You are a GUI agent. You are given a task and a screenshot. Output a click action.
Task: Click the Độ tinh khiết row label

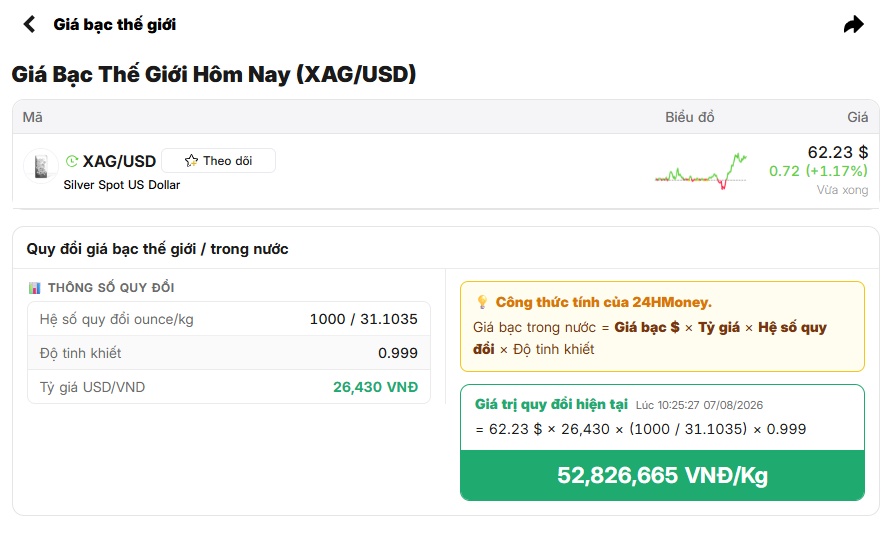click(x=80, y=353)
